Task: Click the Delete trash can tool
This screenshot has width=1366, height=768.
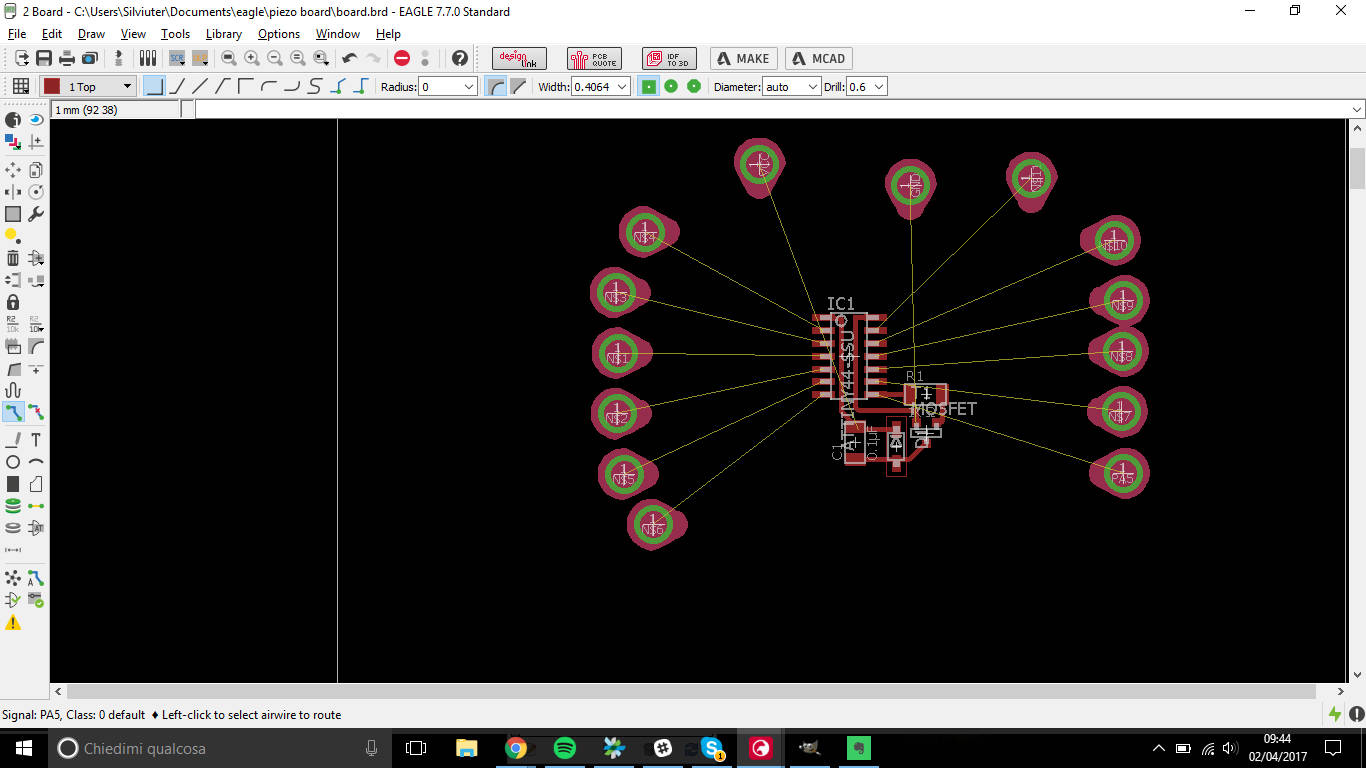Action: click(x=13, y=258)
